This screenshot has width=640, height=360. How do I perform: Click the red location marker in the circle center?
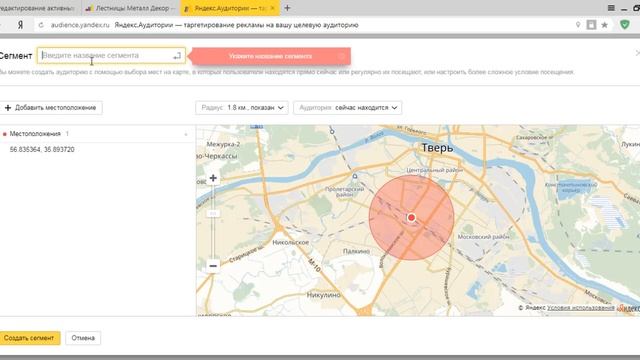(x=411, y=218)
